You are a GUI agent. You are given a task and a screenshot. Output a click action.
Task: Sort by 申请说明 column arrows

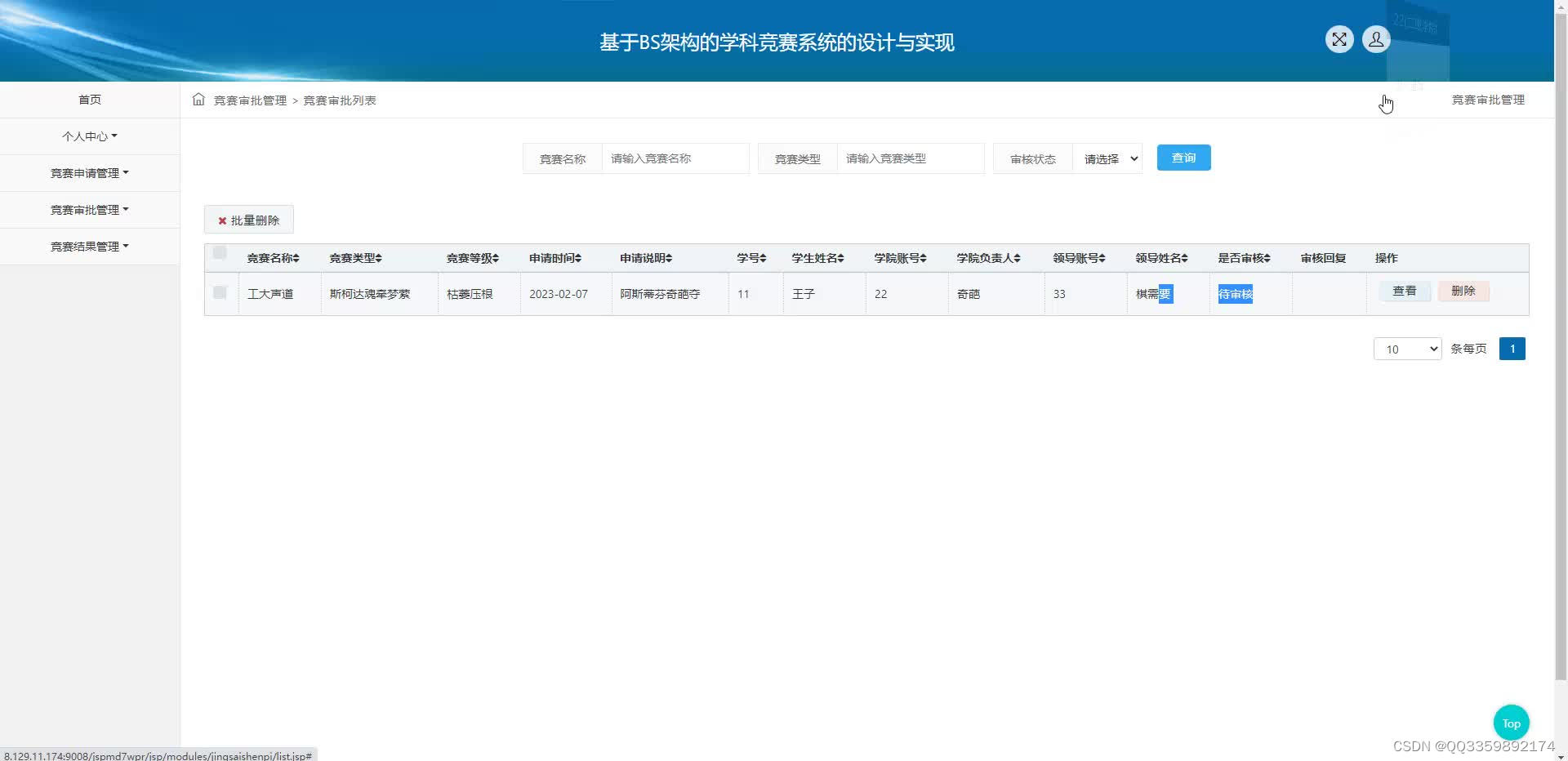pyautogui.click(x=668, y=258)
